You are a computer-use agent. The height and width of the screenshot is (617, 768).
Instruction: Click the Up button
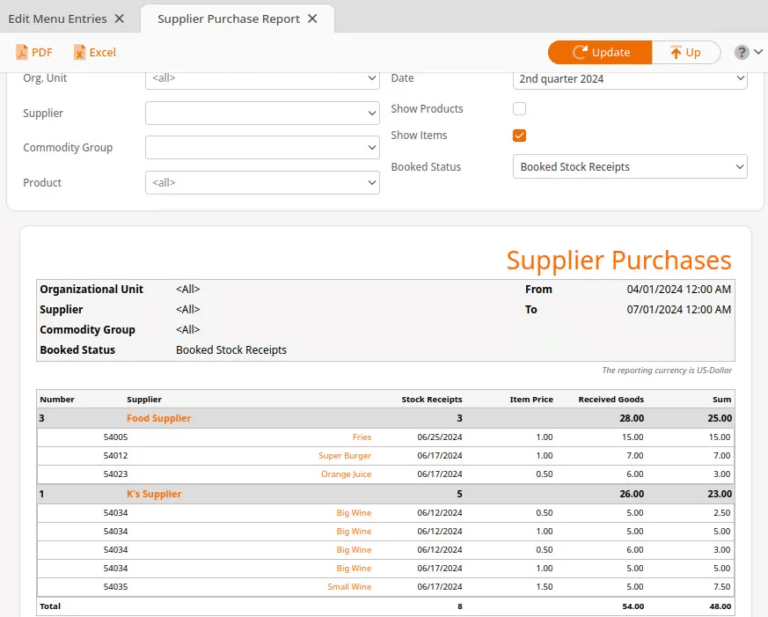point(686,52)
